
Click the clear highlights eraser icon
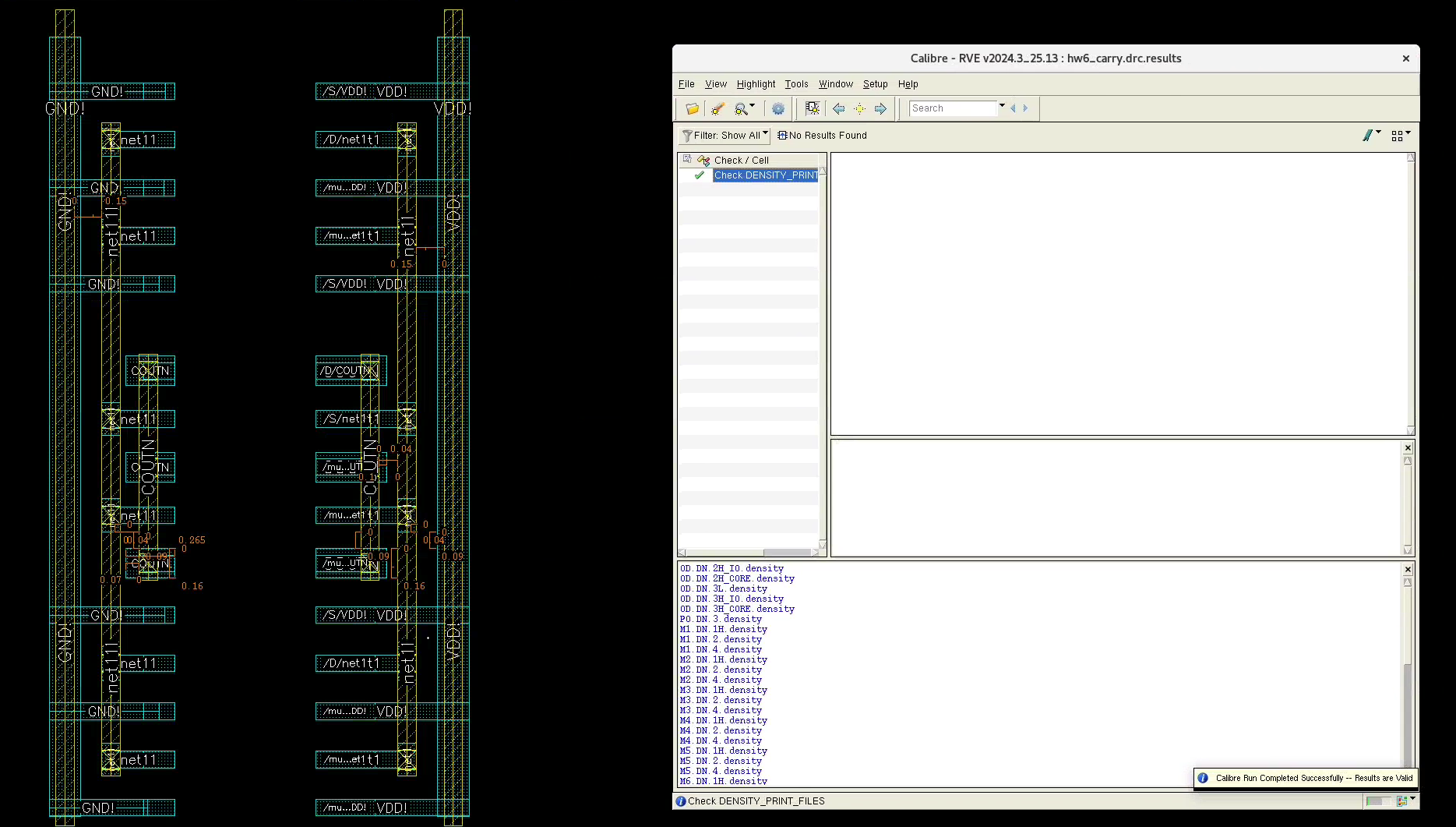pos(717,109)
